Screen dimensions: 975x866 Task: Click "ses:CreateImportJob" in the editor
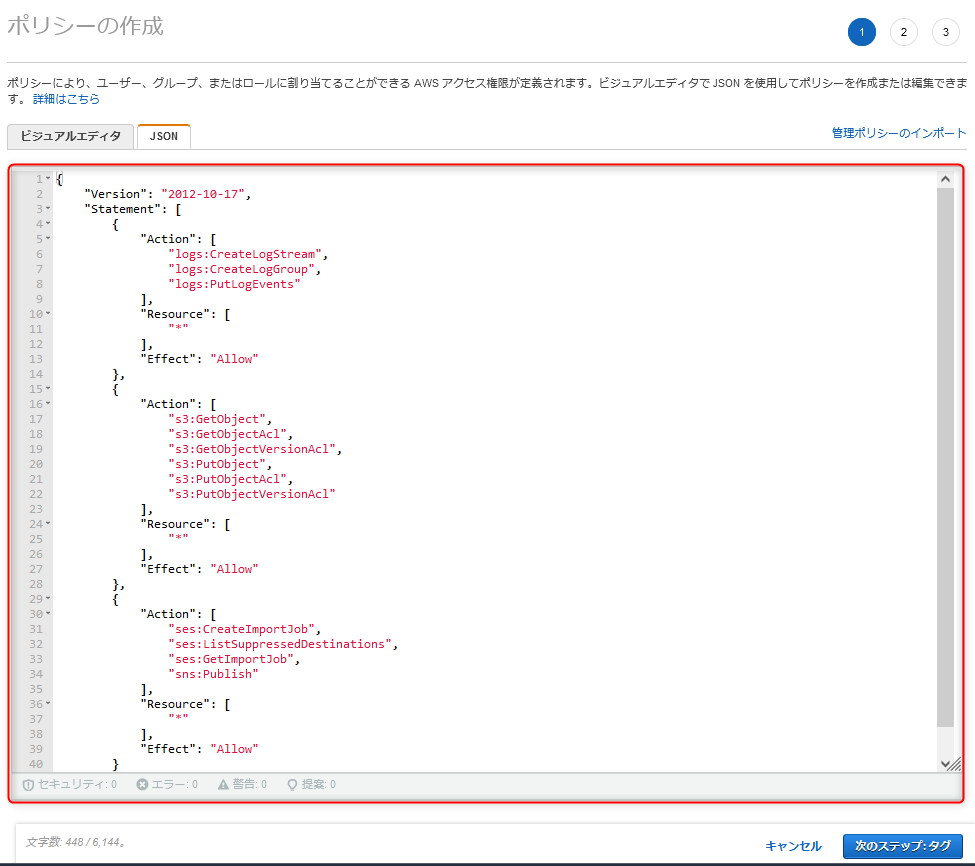[241, 629]
